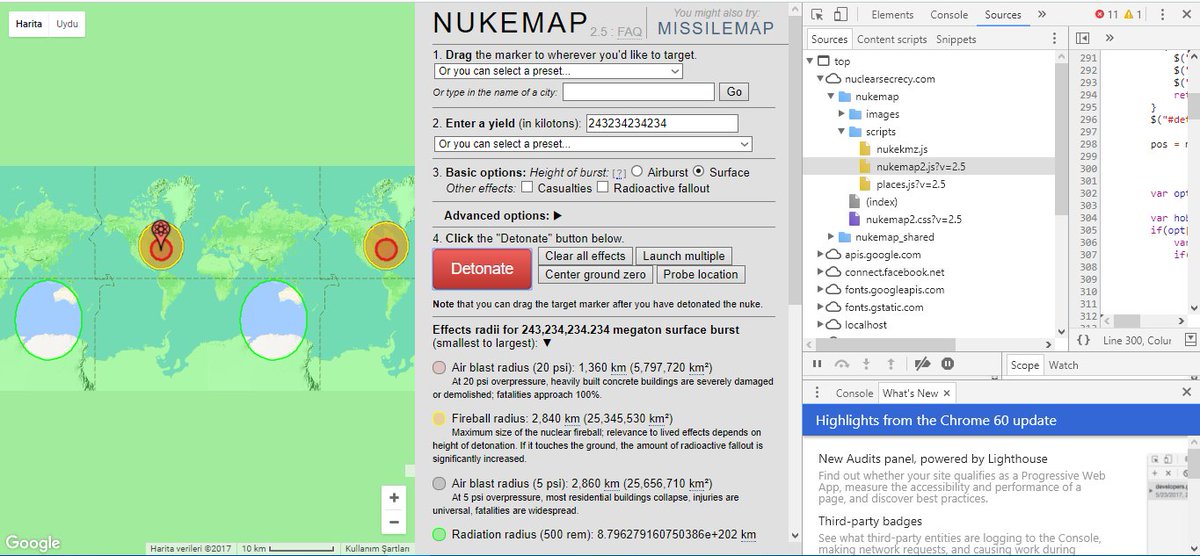The height and width of the screenshot is (556, 1200).
Task: Toggle pause on exceptions
Action: pos(947,365)
